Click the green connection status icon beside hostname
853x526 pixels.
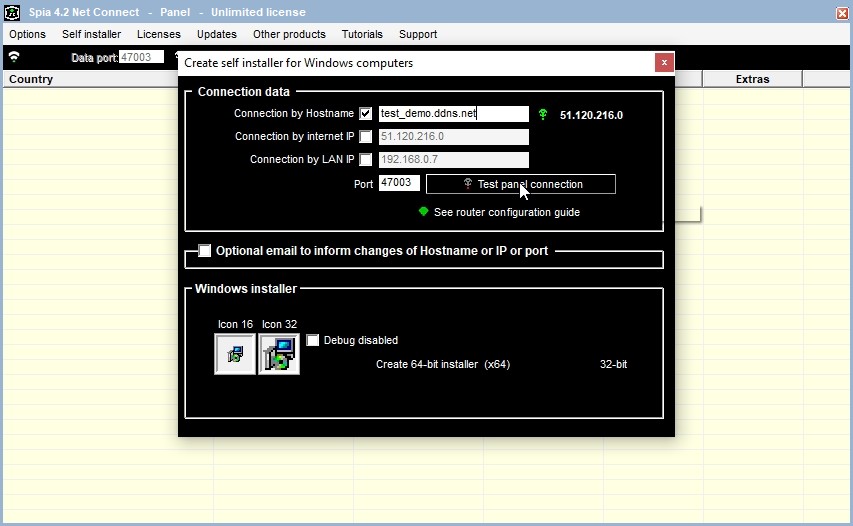[542, 114]
